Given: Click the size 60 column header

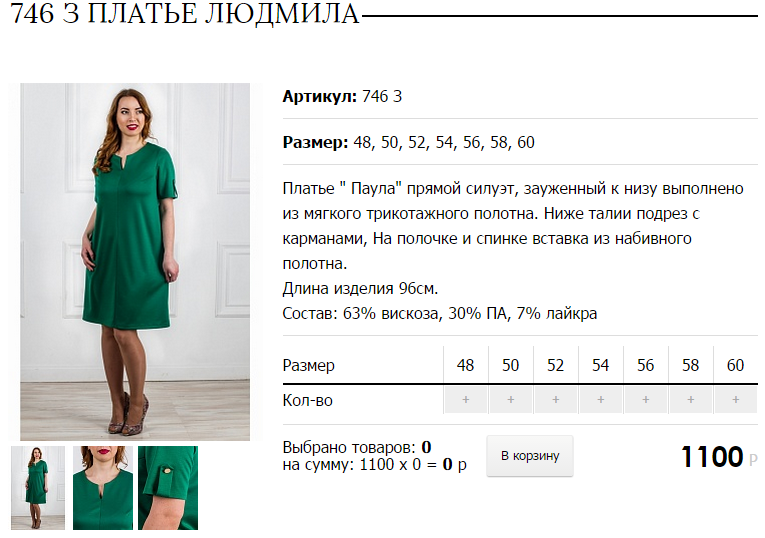Looking at the screenshot, I should [x=736, y=365].
